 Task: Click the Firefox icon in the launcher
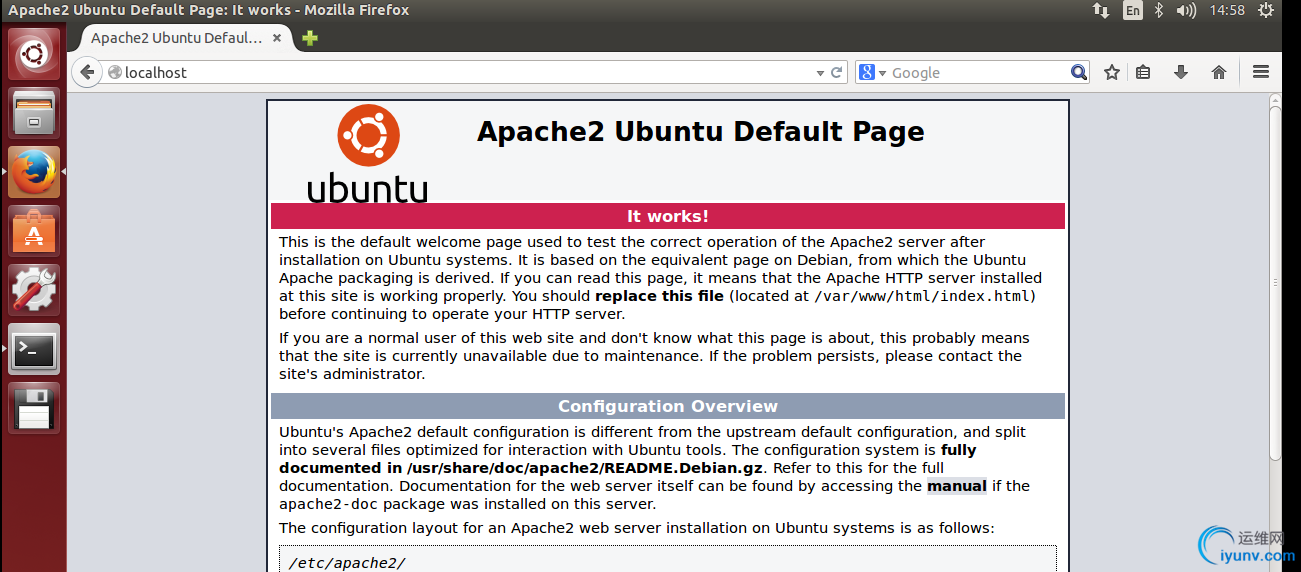tap(34, 171)
